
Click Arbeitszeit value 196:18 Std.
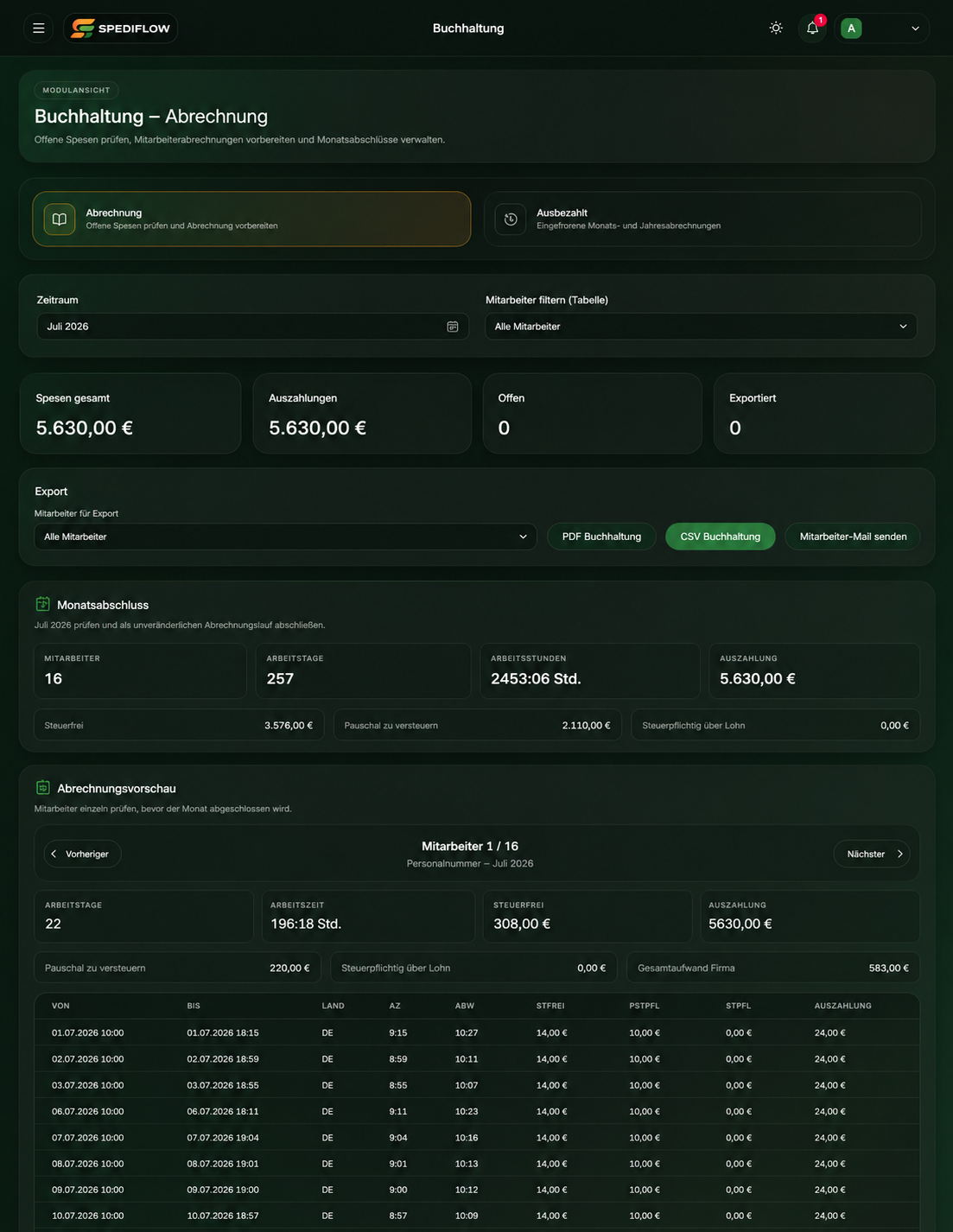tap(306, 924)
